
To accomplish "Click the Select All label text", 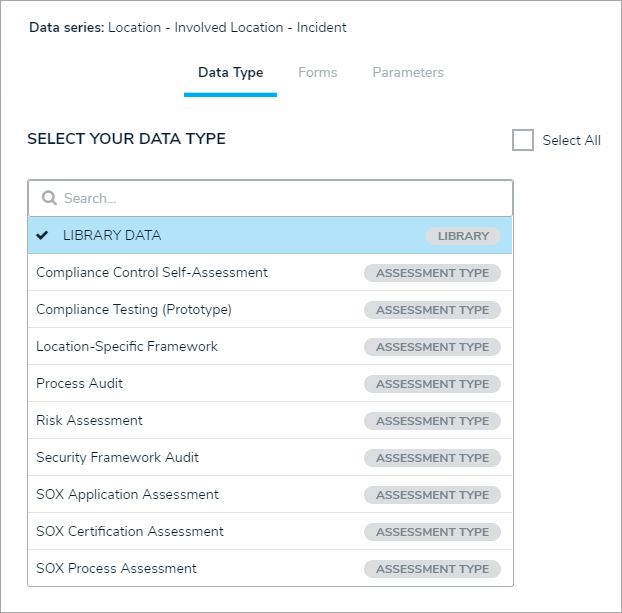I will [x=571, y=141].
